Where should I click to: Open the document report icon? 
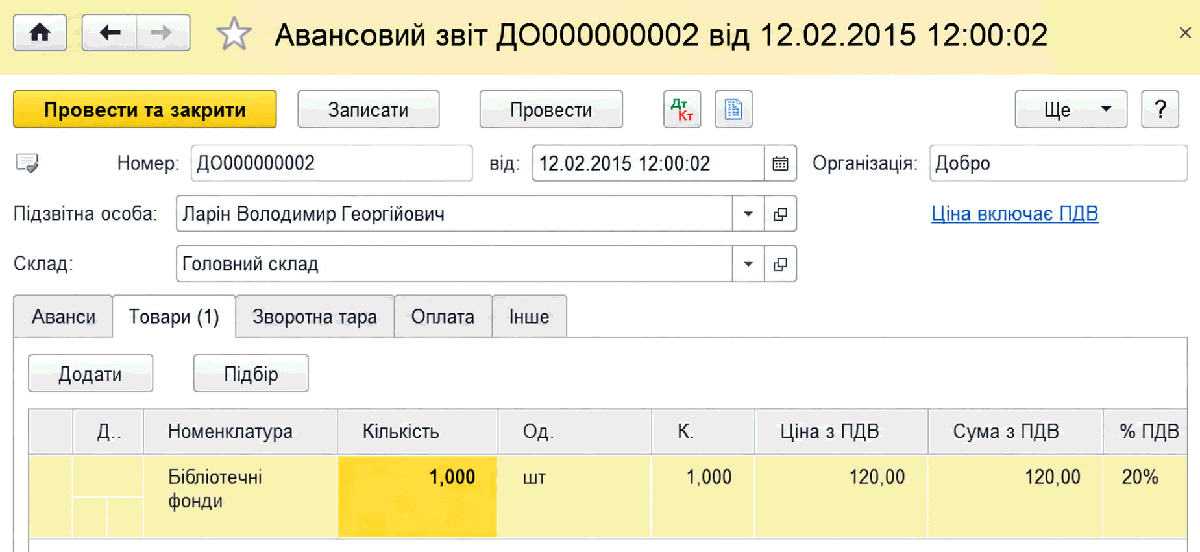[x=733, y=110]
